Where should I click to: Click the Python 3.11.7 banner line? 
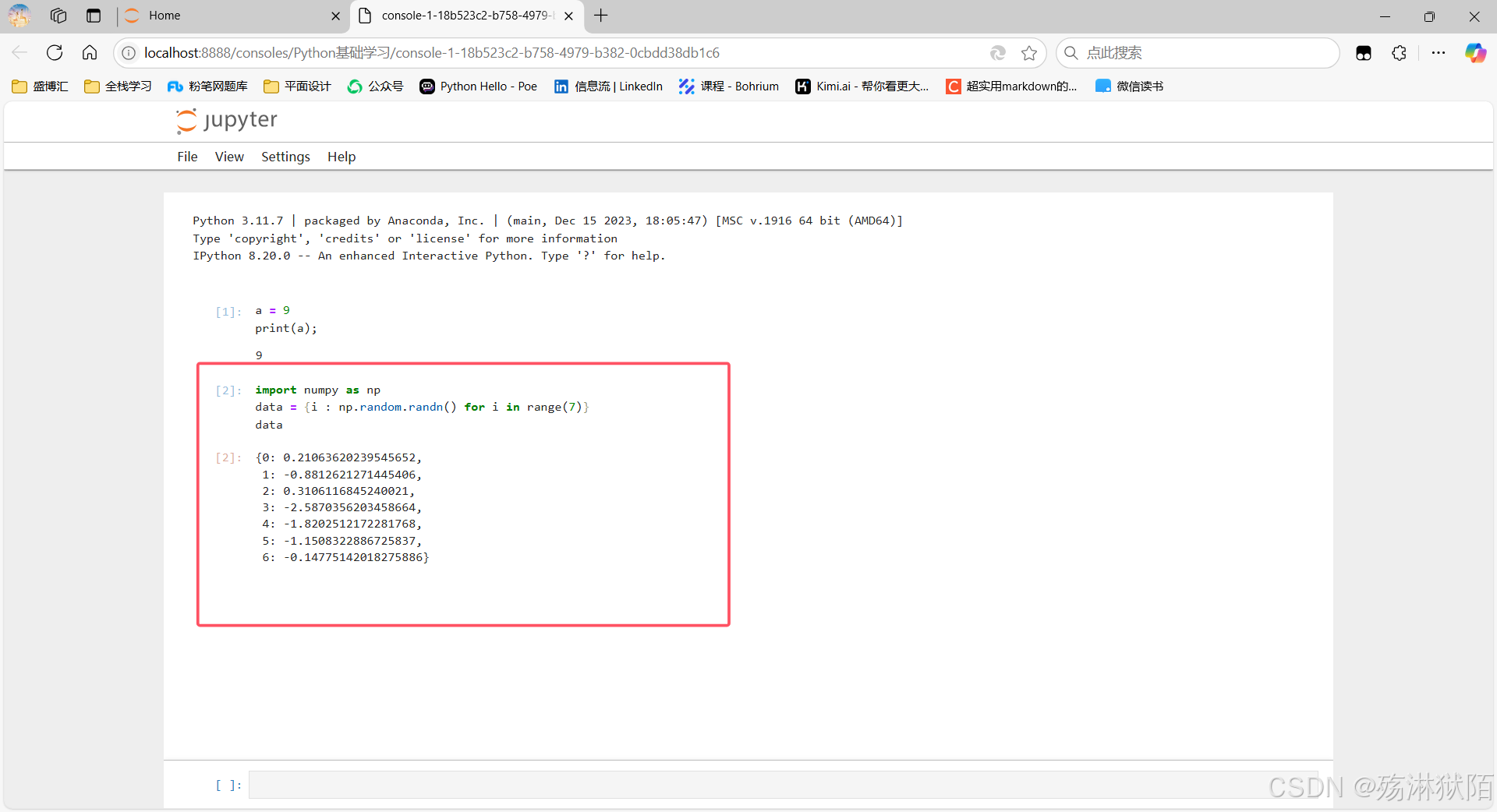547,221
